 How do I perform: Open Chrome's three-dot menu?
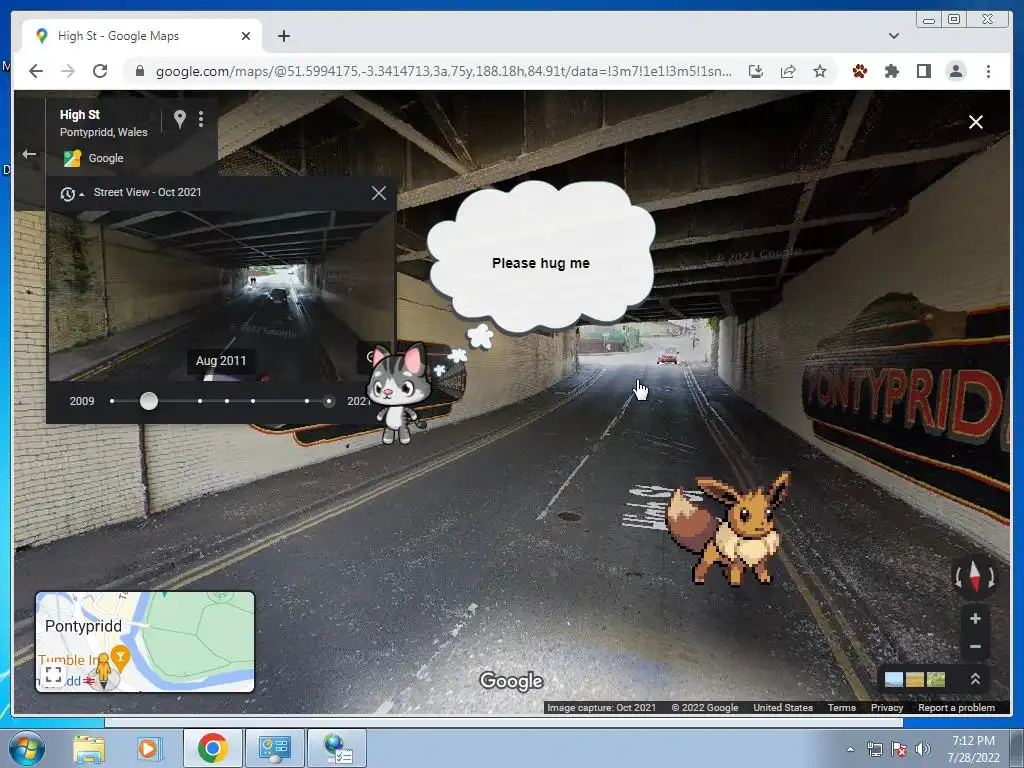988,71
